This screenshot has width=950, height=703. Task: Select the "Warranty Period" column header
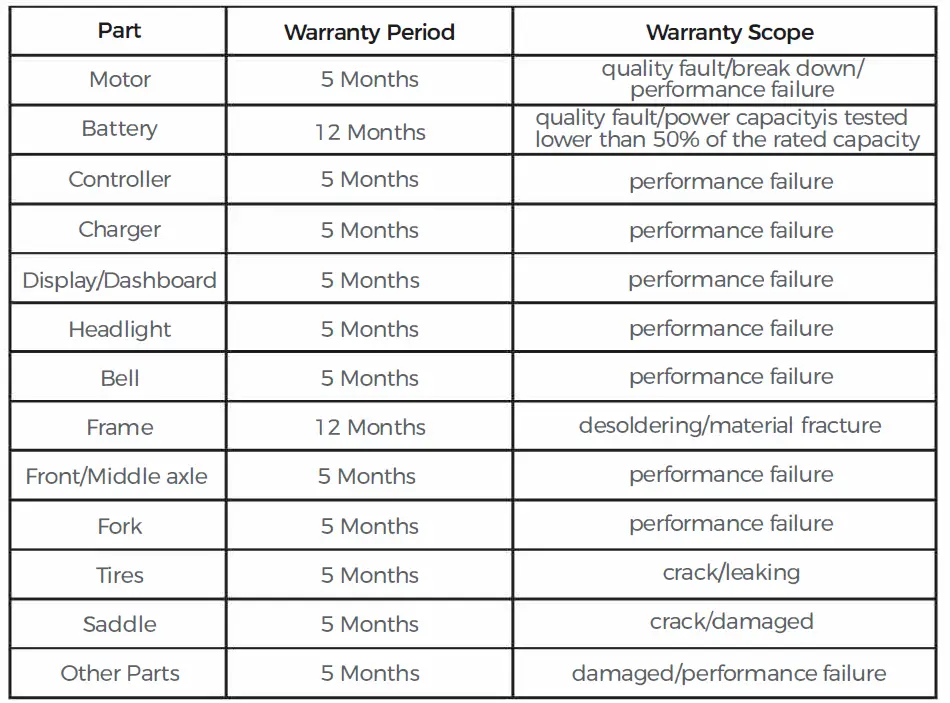369,32
